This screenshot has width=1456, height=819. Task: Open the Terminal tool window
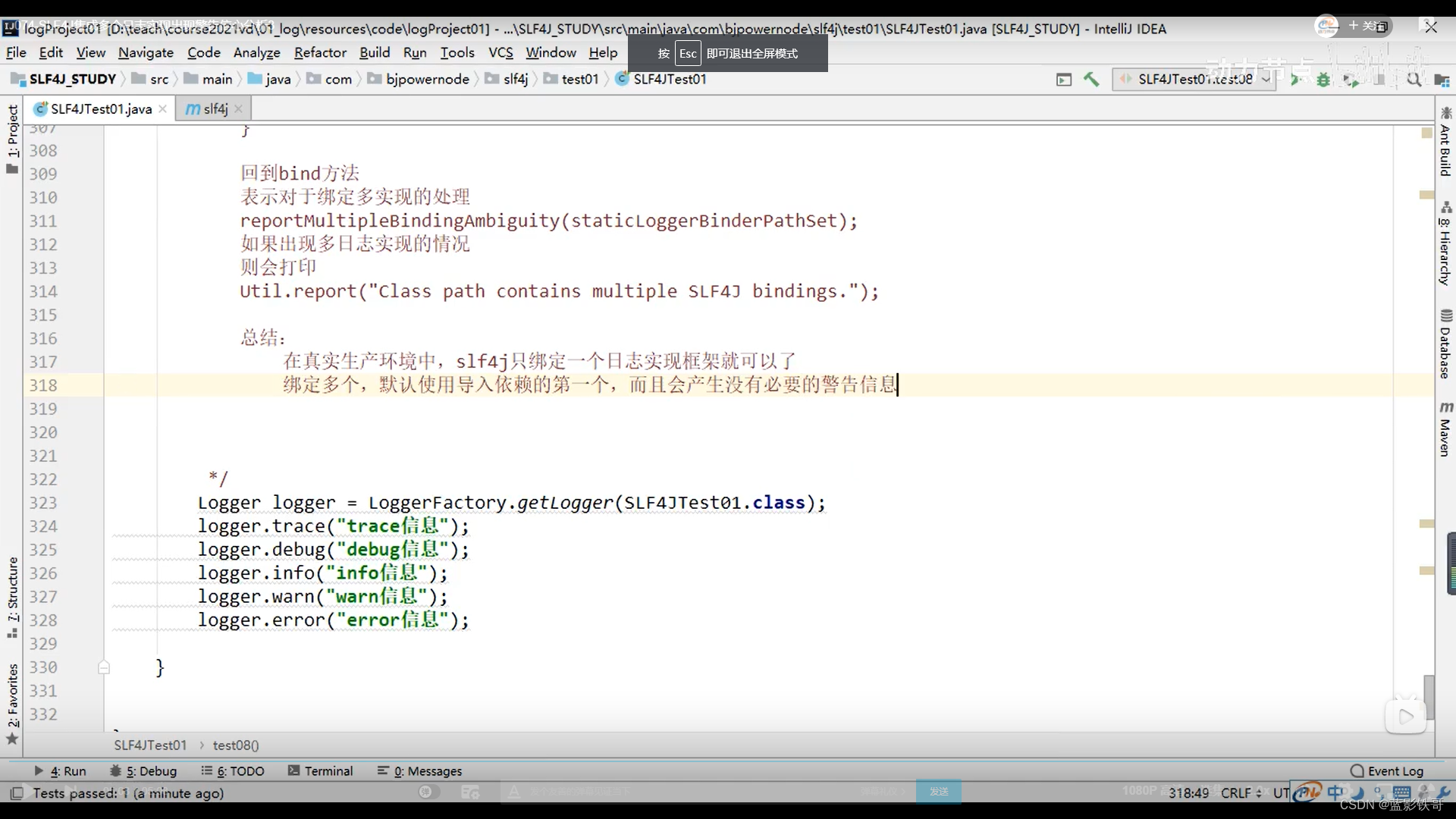[x=321, y=770]
